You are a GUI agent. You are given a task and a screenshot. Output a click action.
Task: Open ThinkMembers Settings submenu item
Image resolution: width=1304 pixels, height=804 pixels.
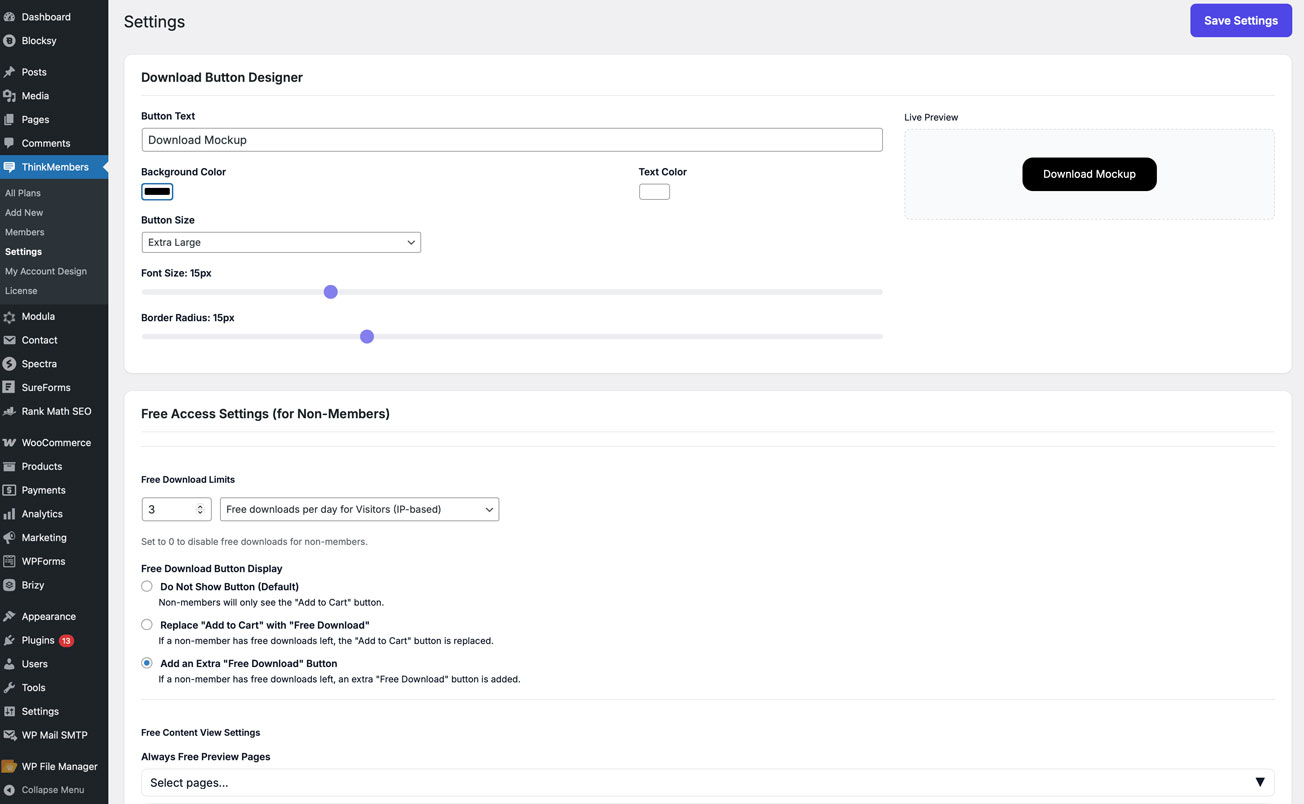click(23, 252)
